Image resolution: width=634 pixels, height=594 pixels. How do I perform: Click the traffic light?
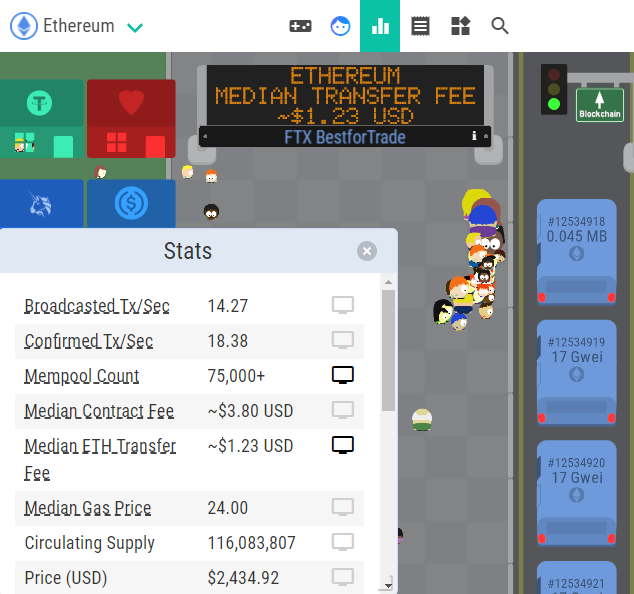pyautogui.click(x=554, y=89)
